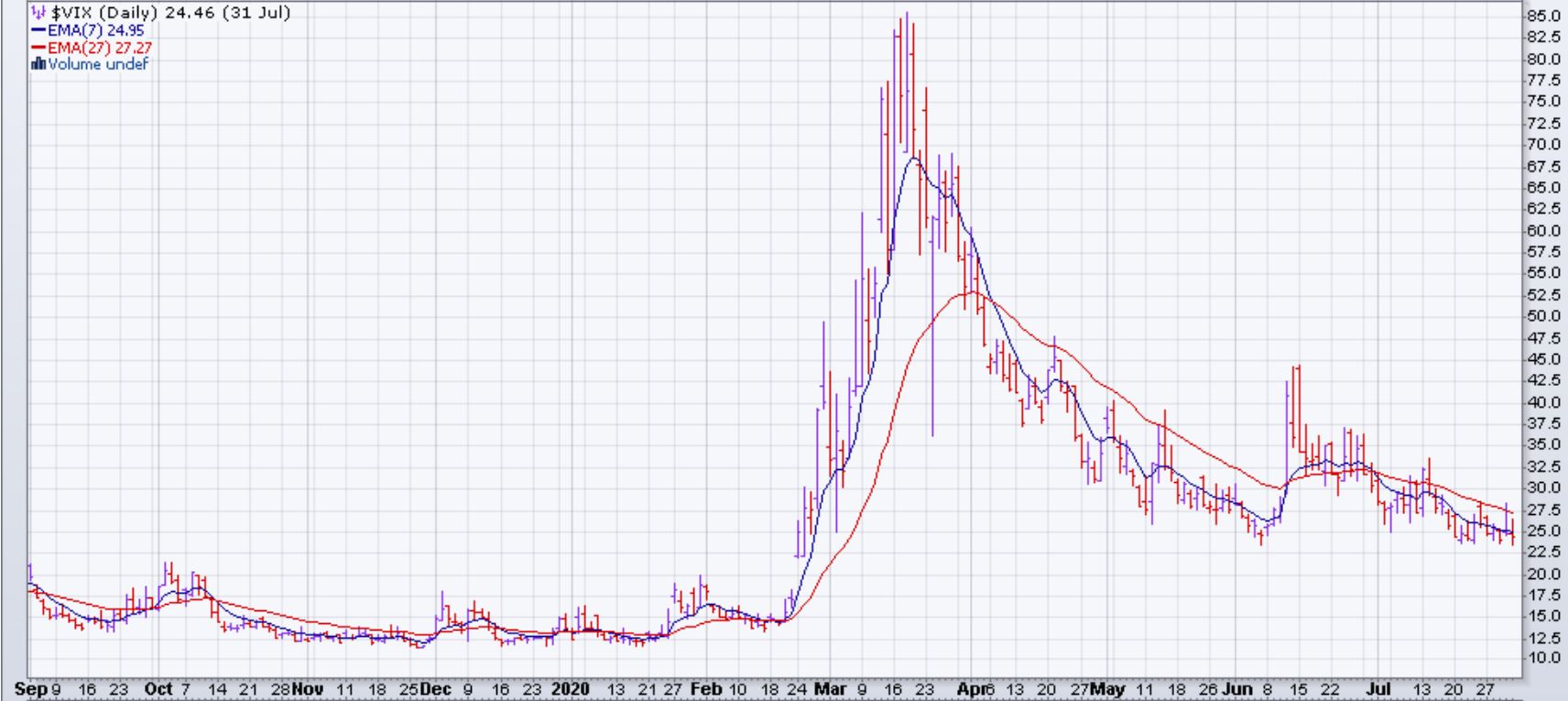This screenshot has height=701, width=1568.
Task: Click the red EMA(27) line swatch
Action: pyautogui.click(x=38, y=48)
